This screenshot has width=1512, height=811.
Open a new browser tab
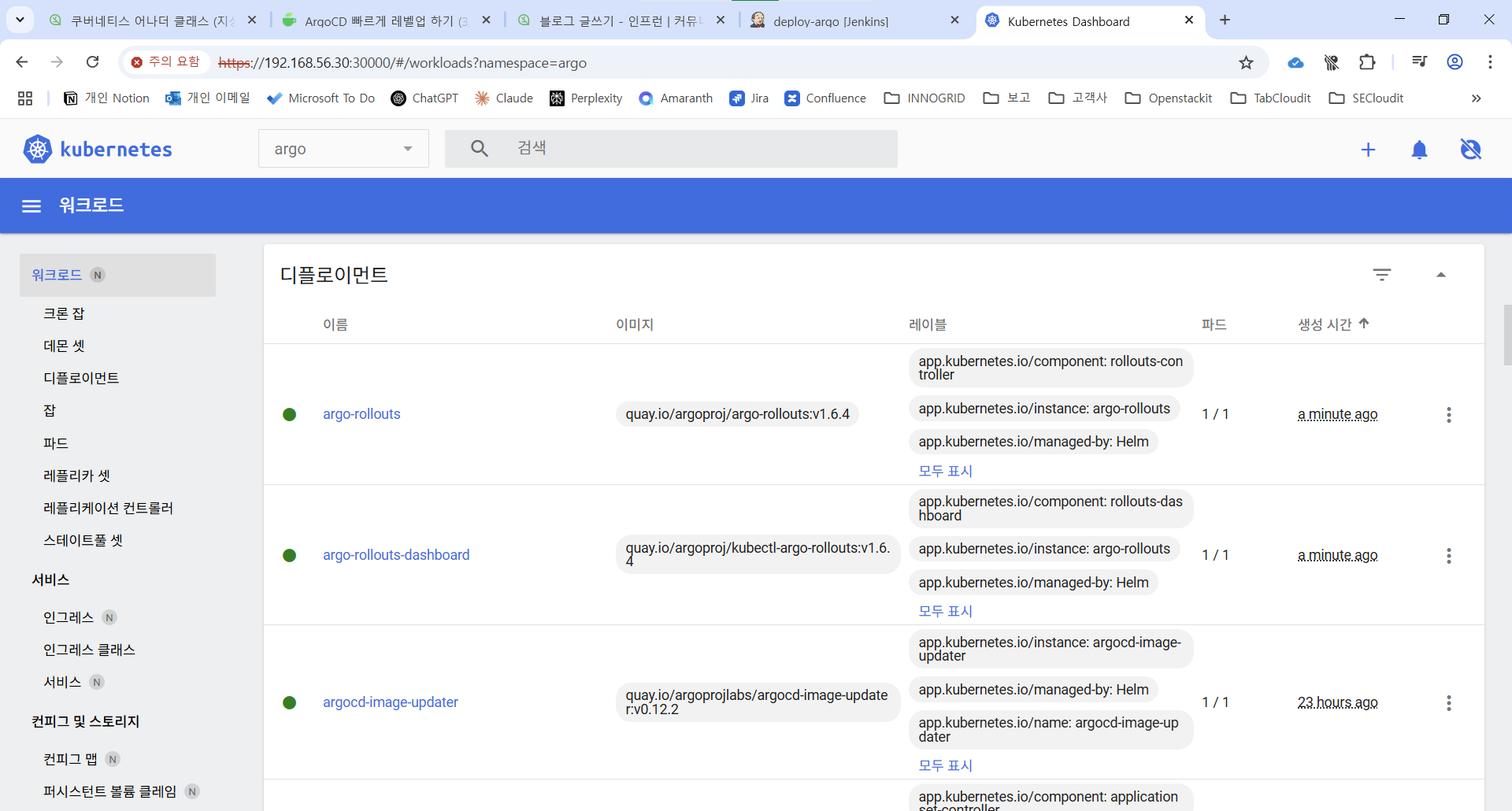(x=1225, y=20)
